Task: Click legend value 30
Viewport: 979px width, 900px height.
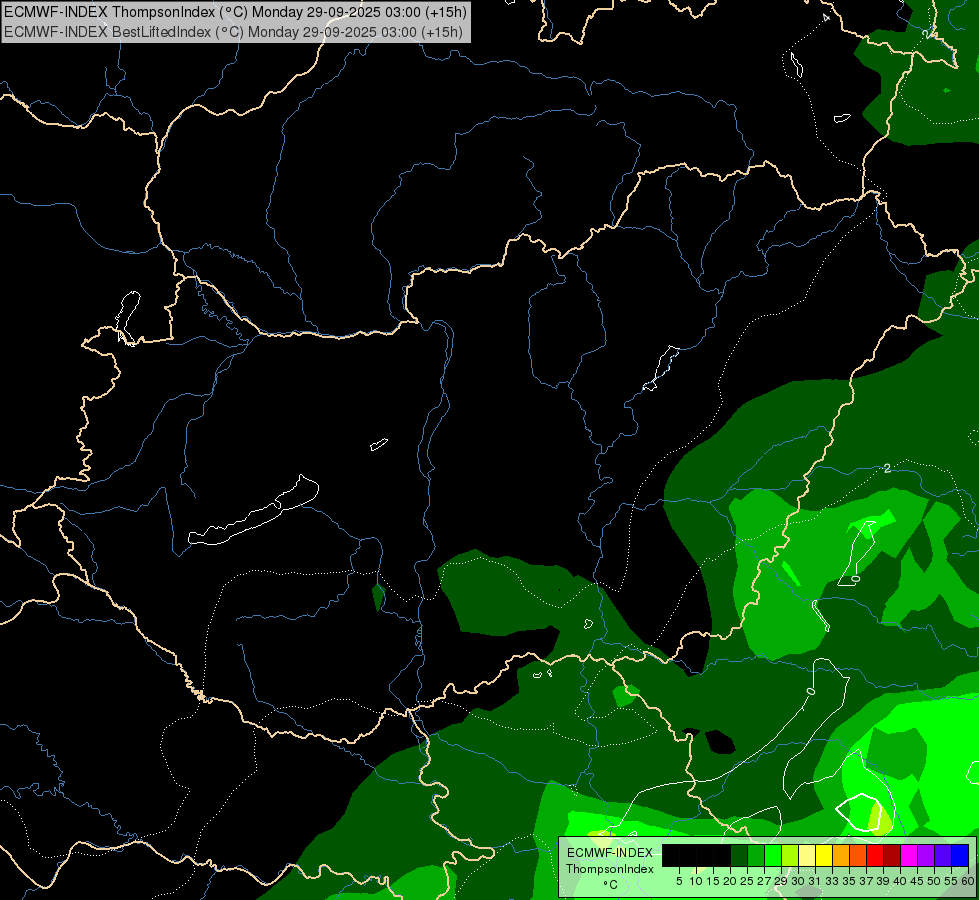Action: (798, 881)
